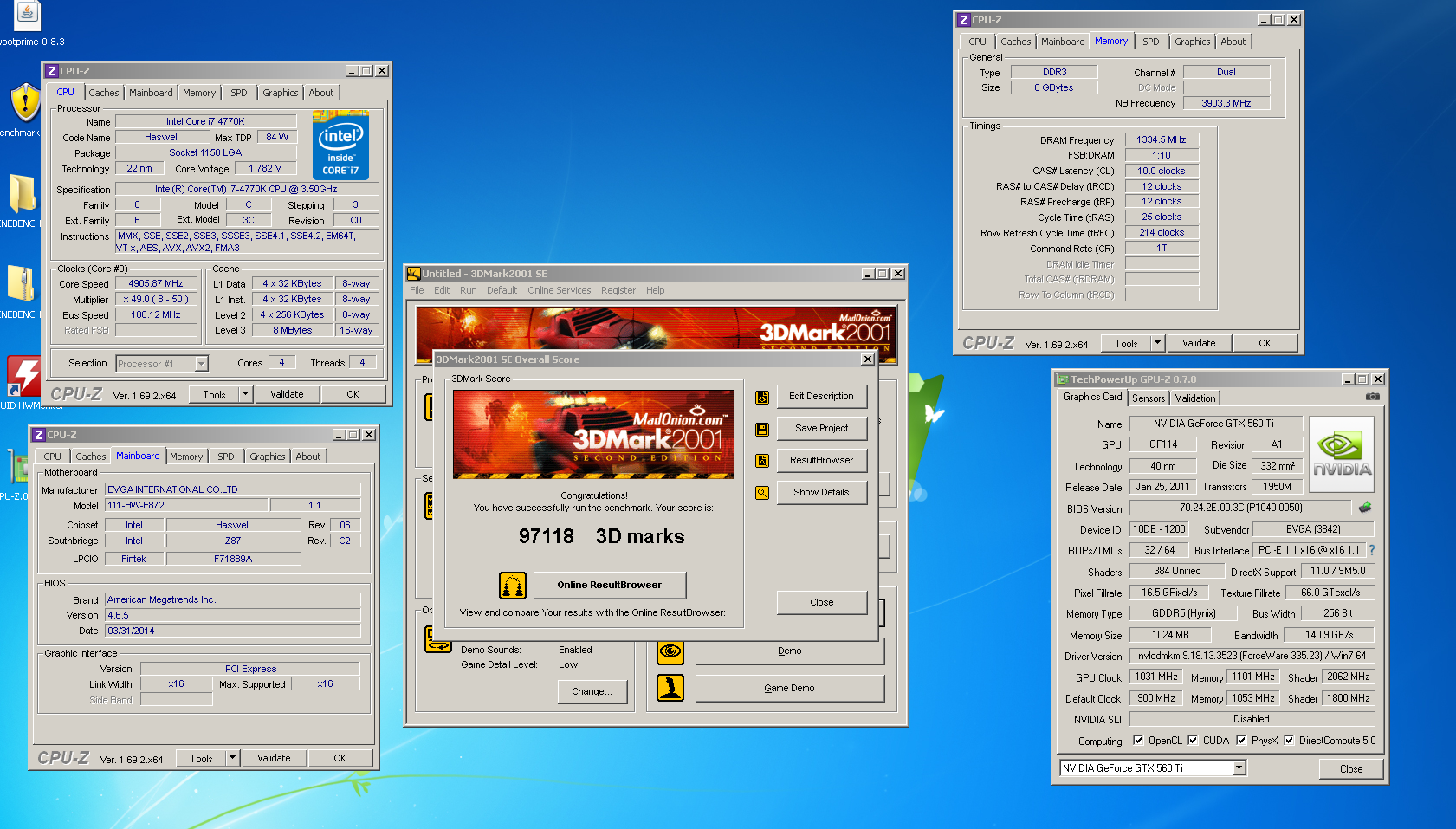This screenshot has width=1456, height=829.
Task: Click the NVIDIA logo in GPU-Z
Action: point(1342,455)
